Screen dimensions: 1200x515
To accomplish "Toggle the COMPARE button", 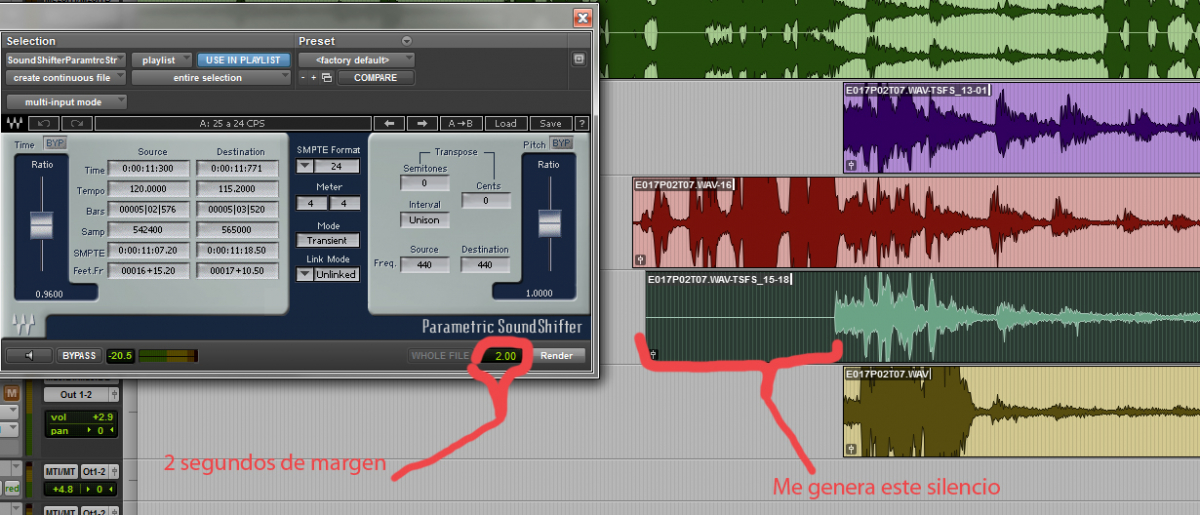I will click(x=375, y=78).
